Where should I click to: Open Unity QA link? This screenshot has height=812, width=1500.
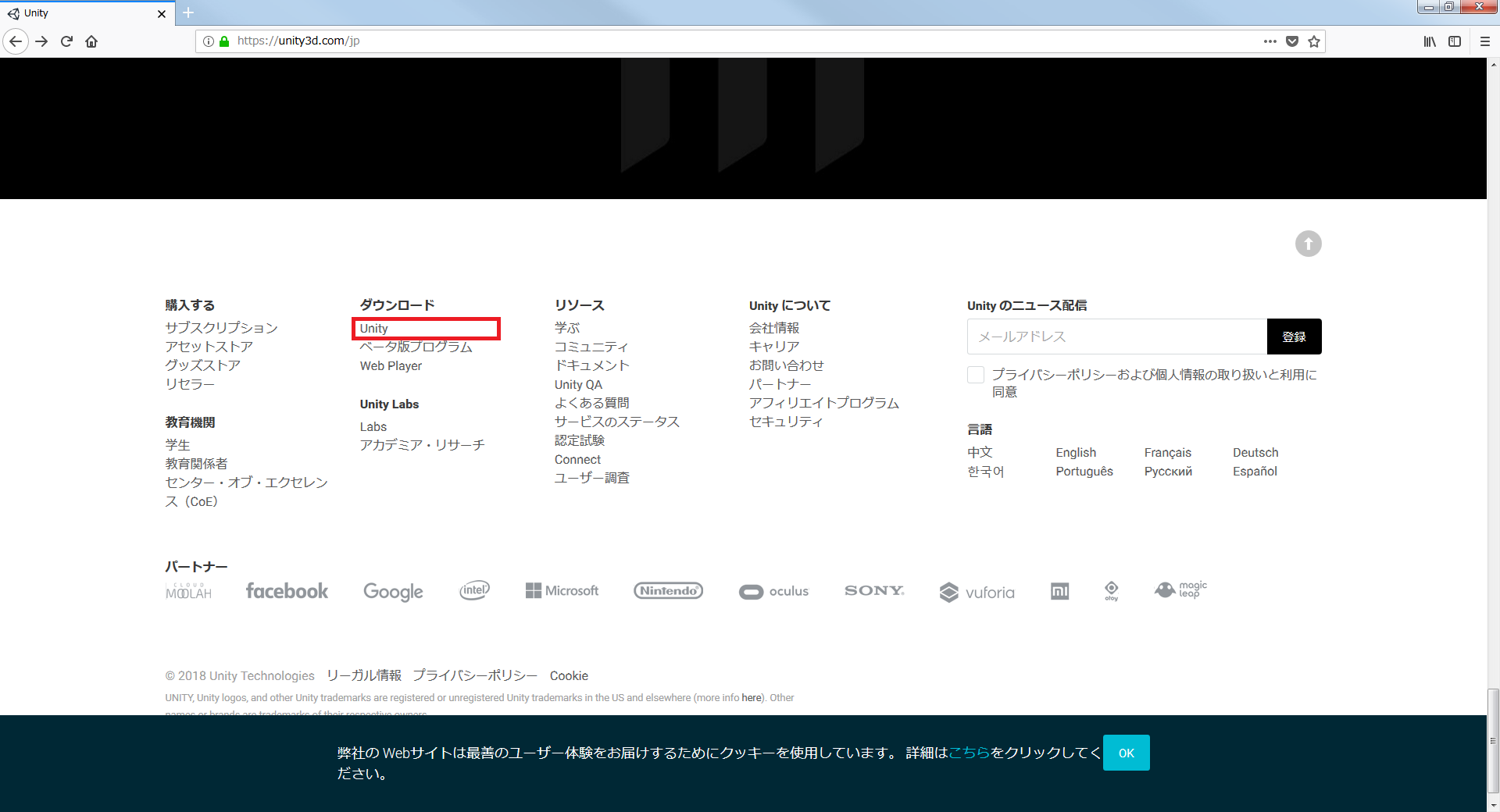coord(578,384)
